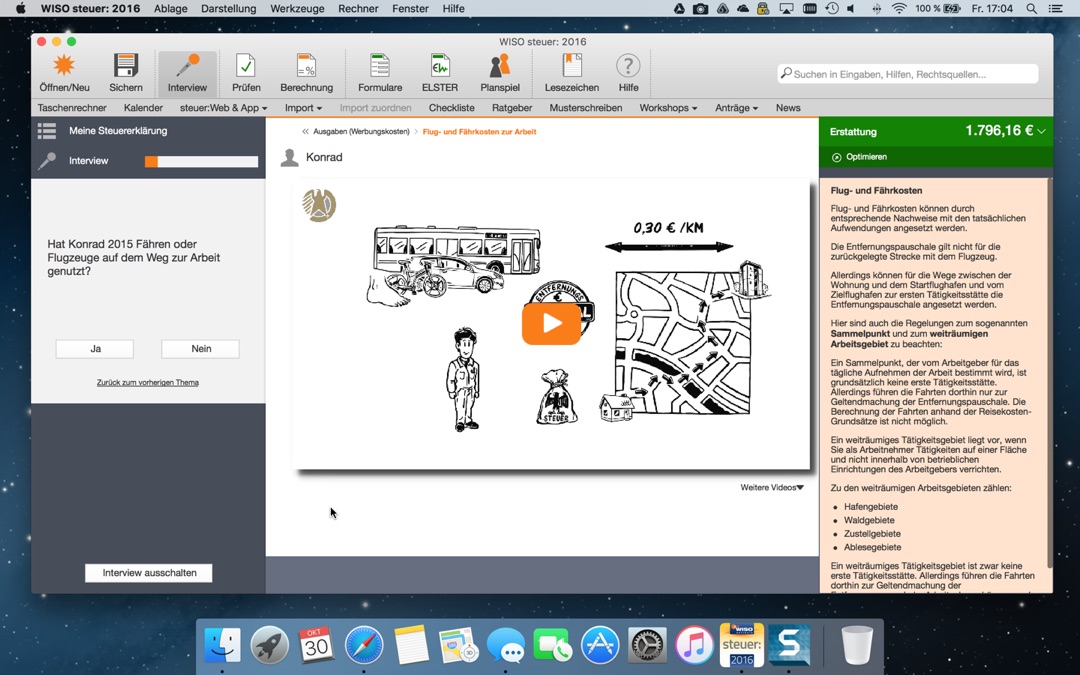
Task: Answer Nein to the ferry question
Action: tap(200, 349)
